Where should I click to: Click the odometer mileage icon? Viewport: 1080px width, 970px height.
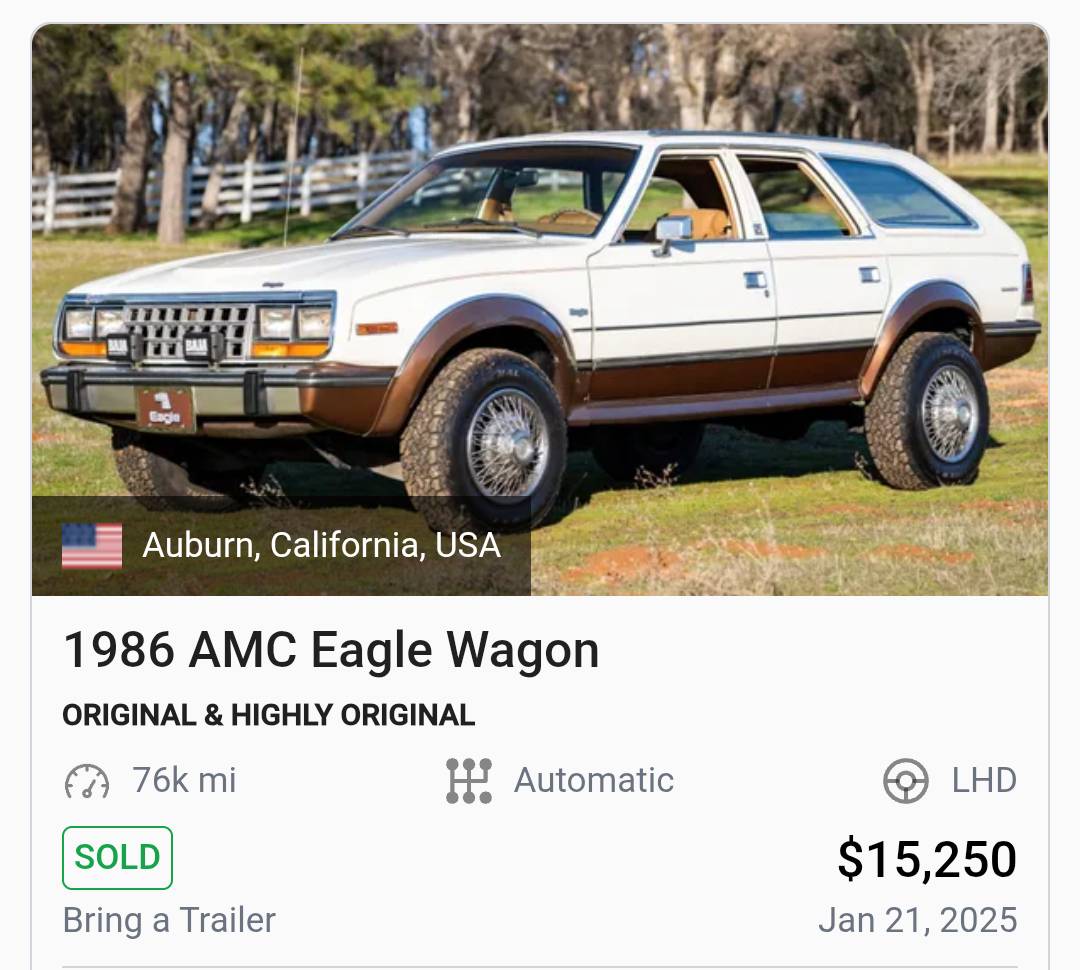click(x=87, y=781)
